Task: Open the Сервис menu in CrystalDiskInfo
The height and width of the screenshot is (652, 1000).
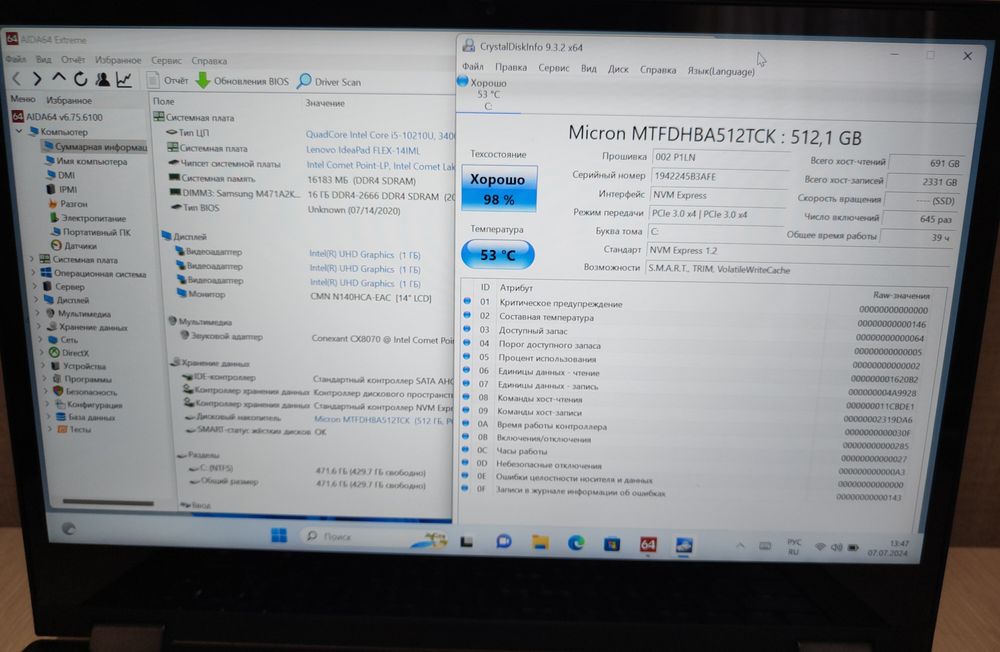Action: click(x=554, y=68)
